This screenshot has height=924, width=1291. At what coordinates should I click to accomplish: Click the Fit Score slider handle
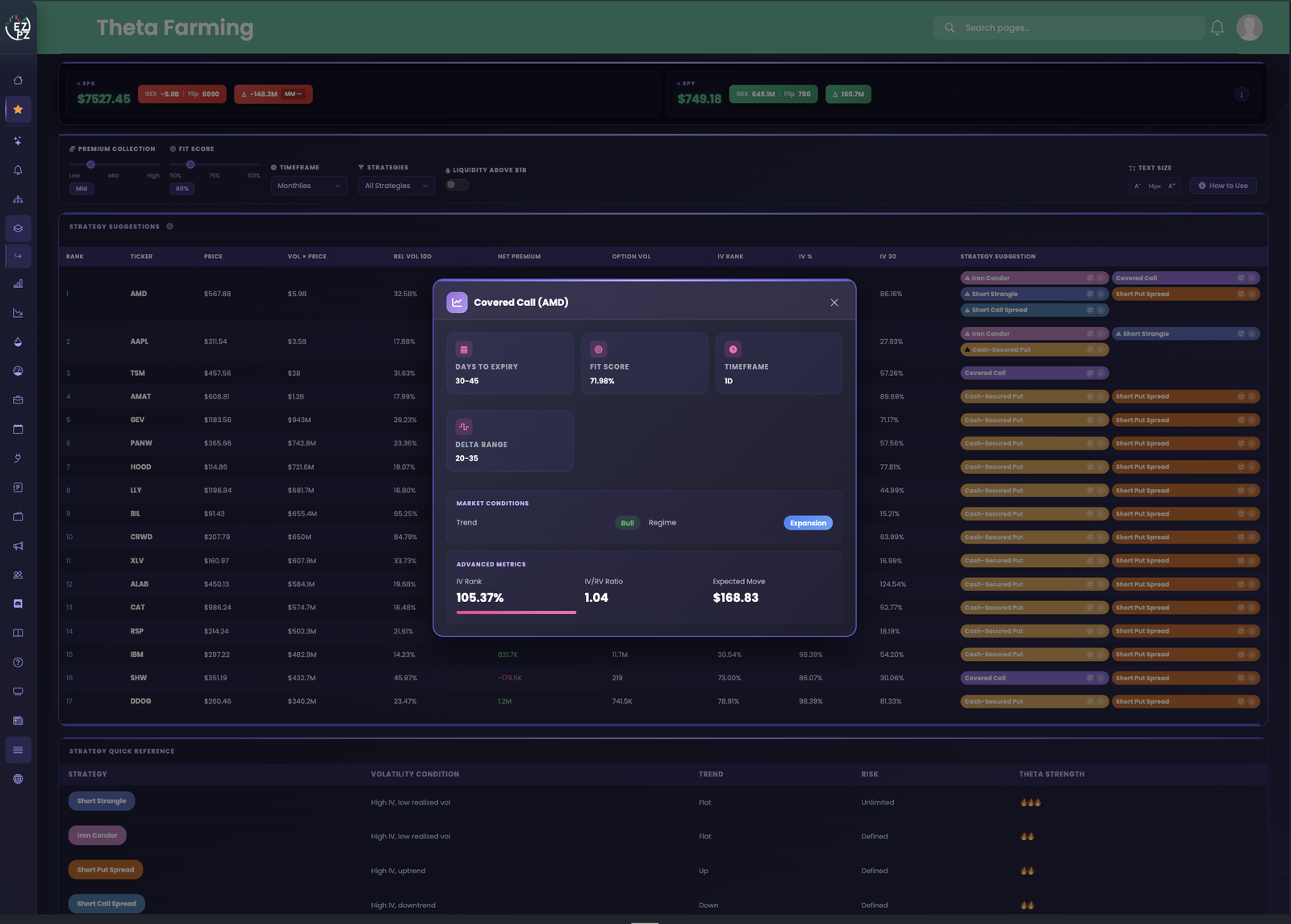tap(190, 165)
